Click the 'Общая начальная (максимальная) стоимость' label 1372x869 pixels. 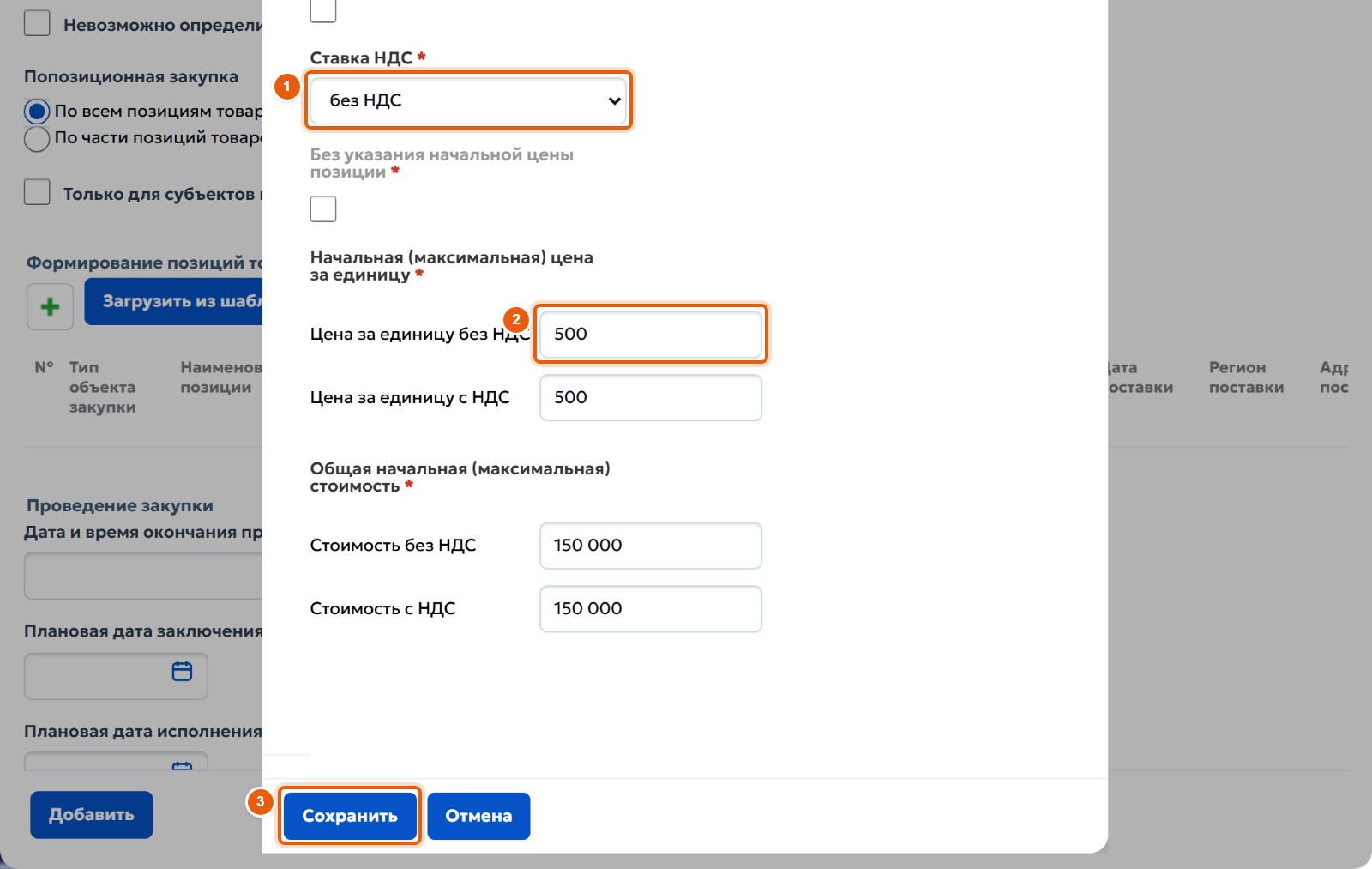[460, 477]
